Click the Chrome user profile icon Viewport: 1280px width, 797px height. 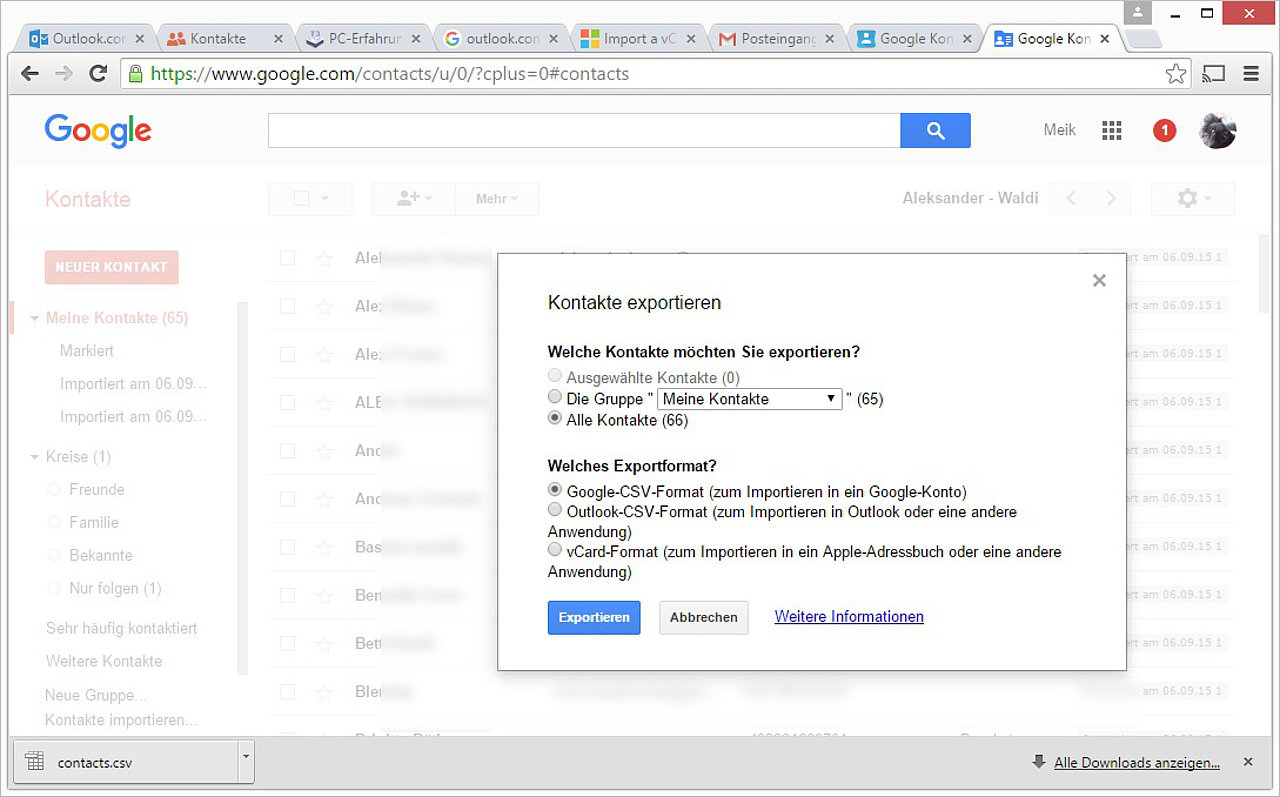coord(1138,13)
